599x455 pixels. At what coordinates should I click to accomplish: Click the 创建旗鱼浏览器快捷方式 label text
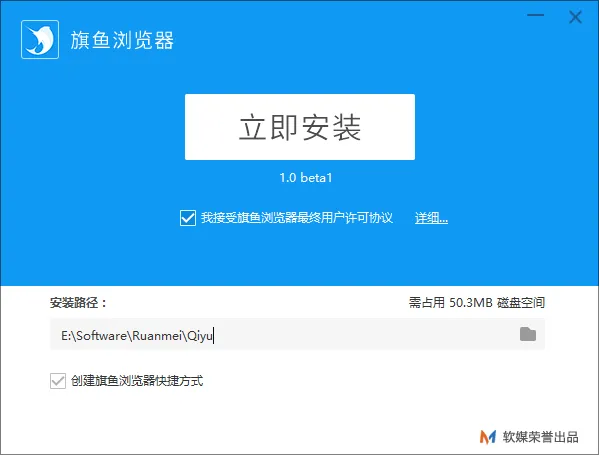137,381
